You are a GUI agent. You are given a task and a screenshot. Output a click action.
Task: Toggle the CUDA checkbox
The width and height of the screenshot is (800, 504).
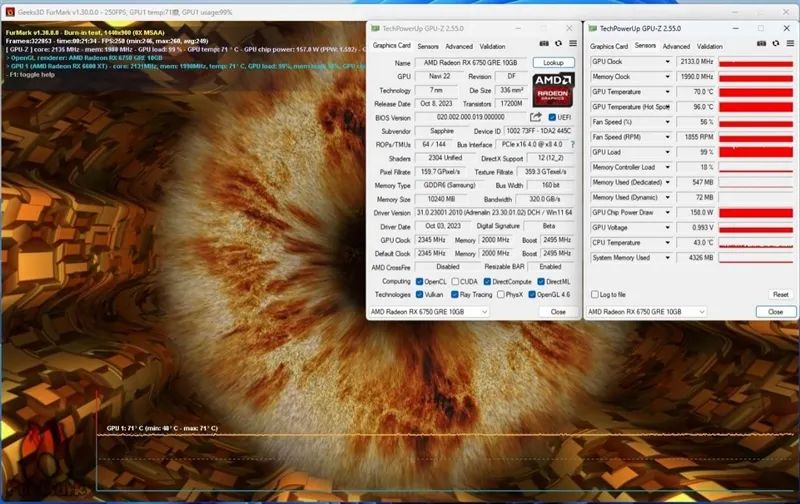pyautogui.click(x=455, y=282)
